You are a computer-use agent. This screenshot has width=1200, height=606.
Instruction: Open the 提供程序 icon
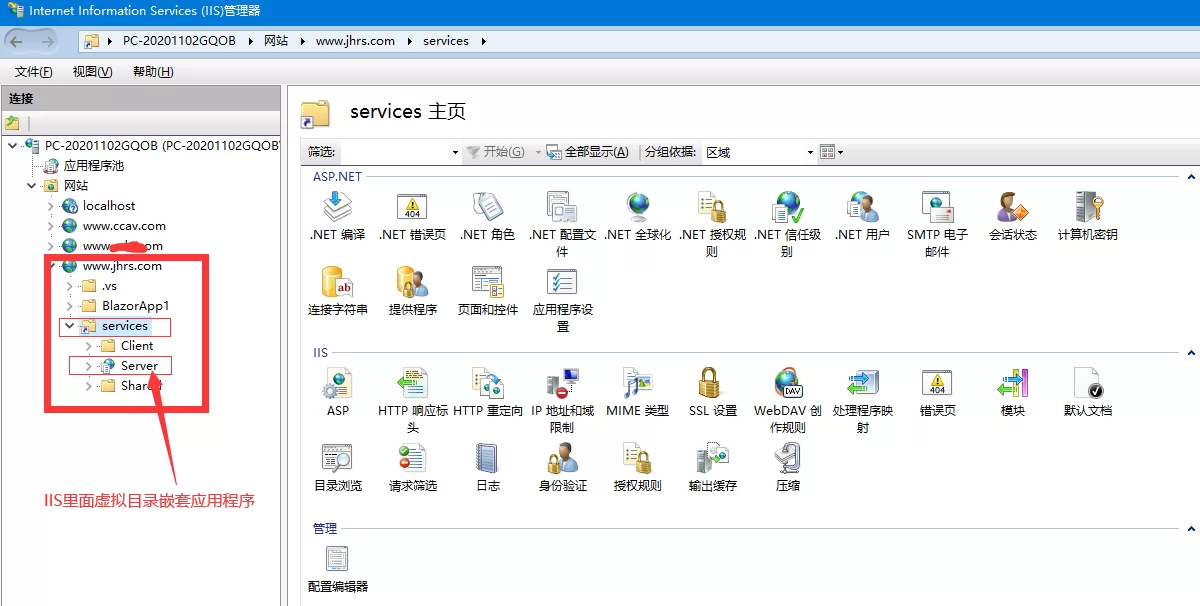point(412,282)
